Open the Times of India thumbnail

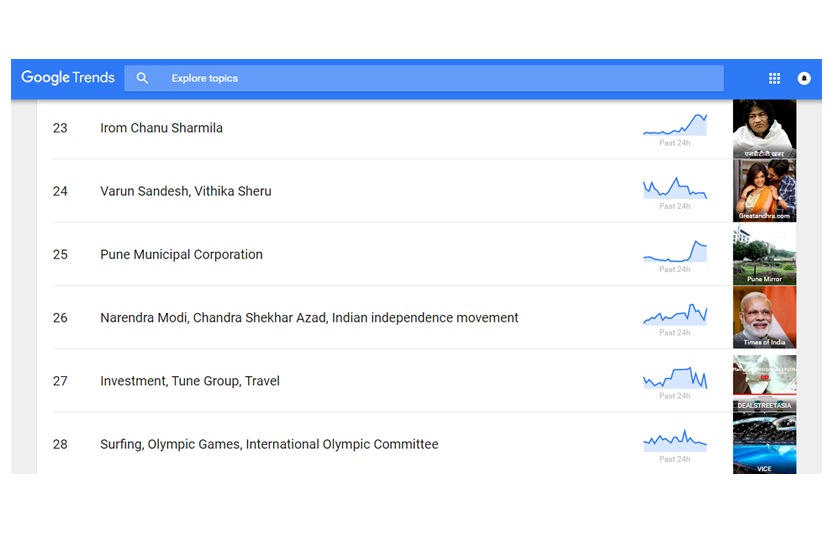[x=764, y=318]
